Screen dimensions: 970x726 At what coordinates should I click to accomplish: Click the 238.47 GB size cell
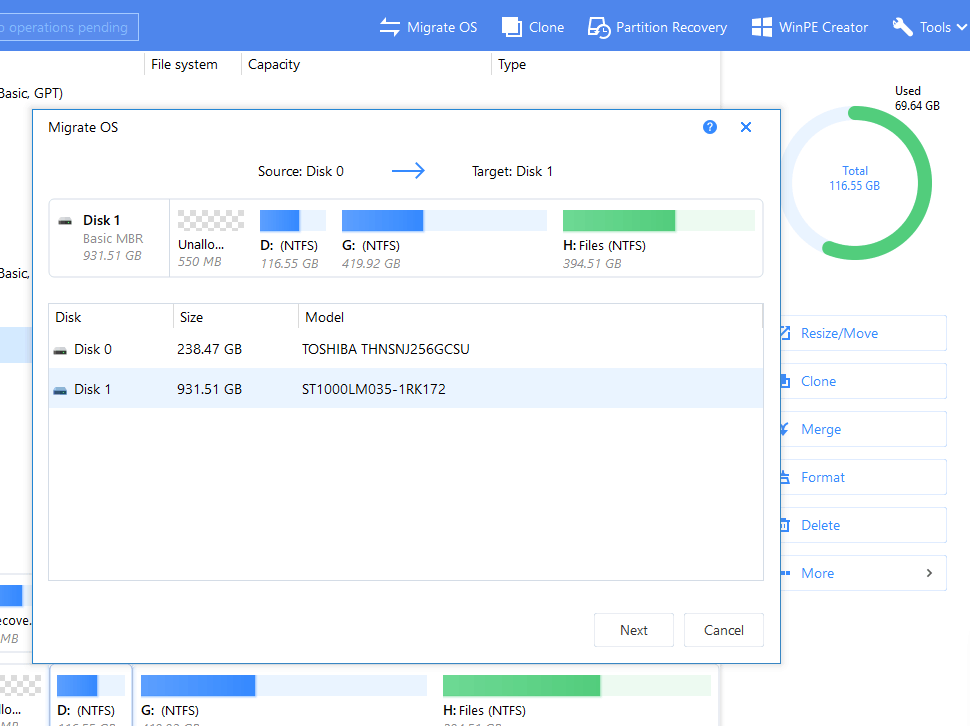pos(209,349)
